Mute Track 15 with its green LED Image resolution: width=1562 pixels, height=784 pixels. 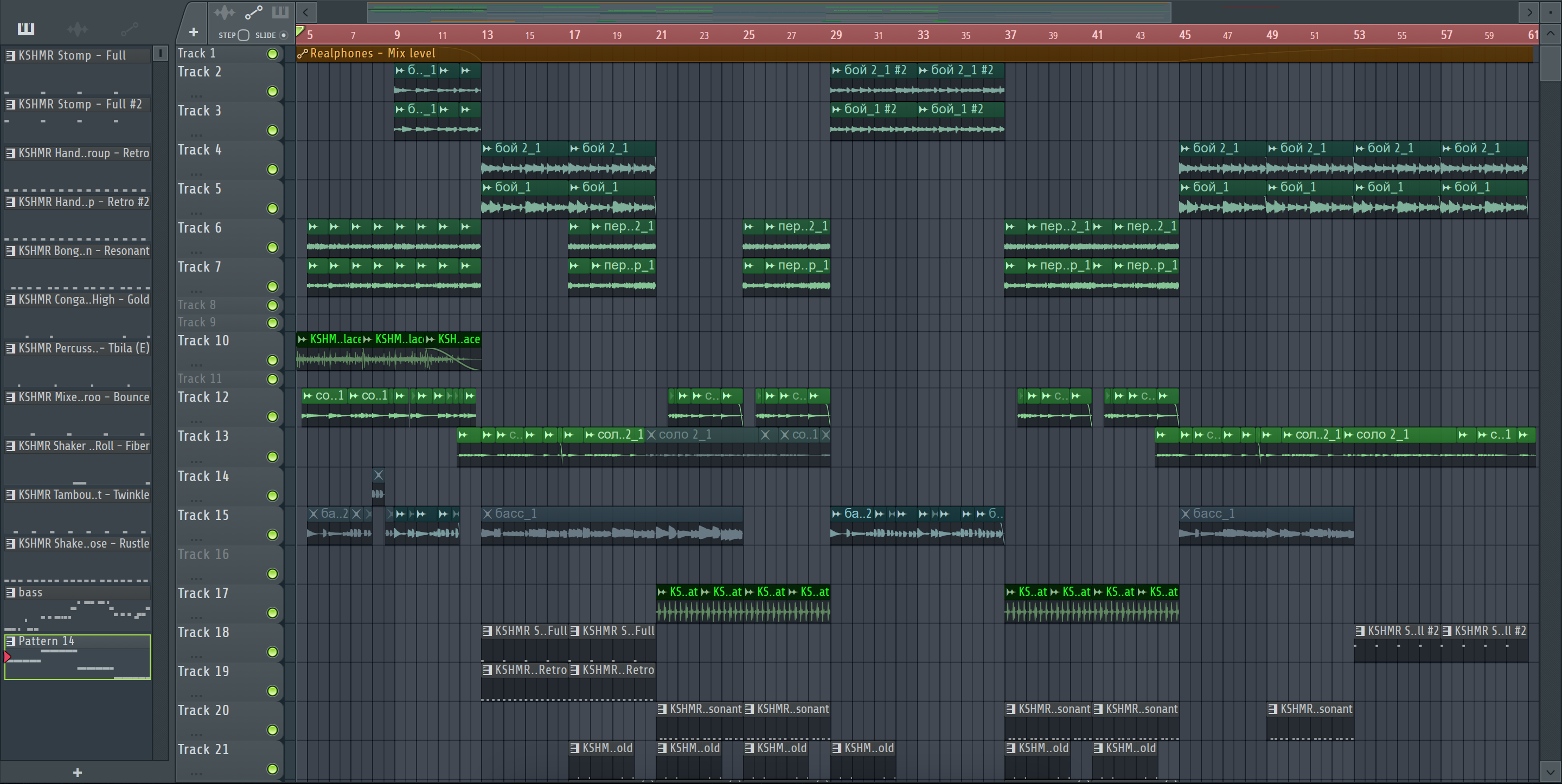pyautogui.click(x=273, y=535)
